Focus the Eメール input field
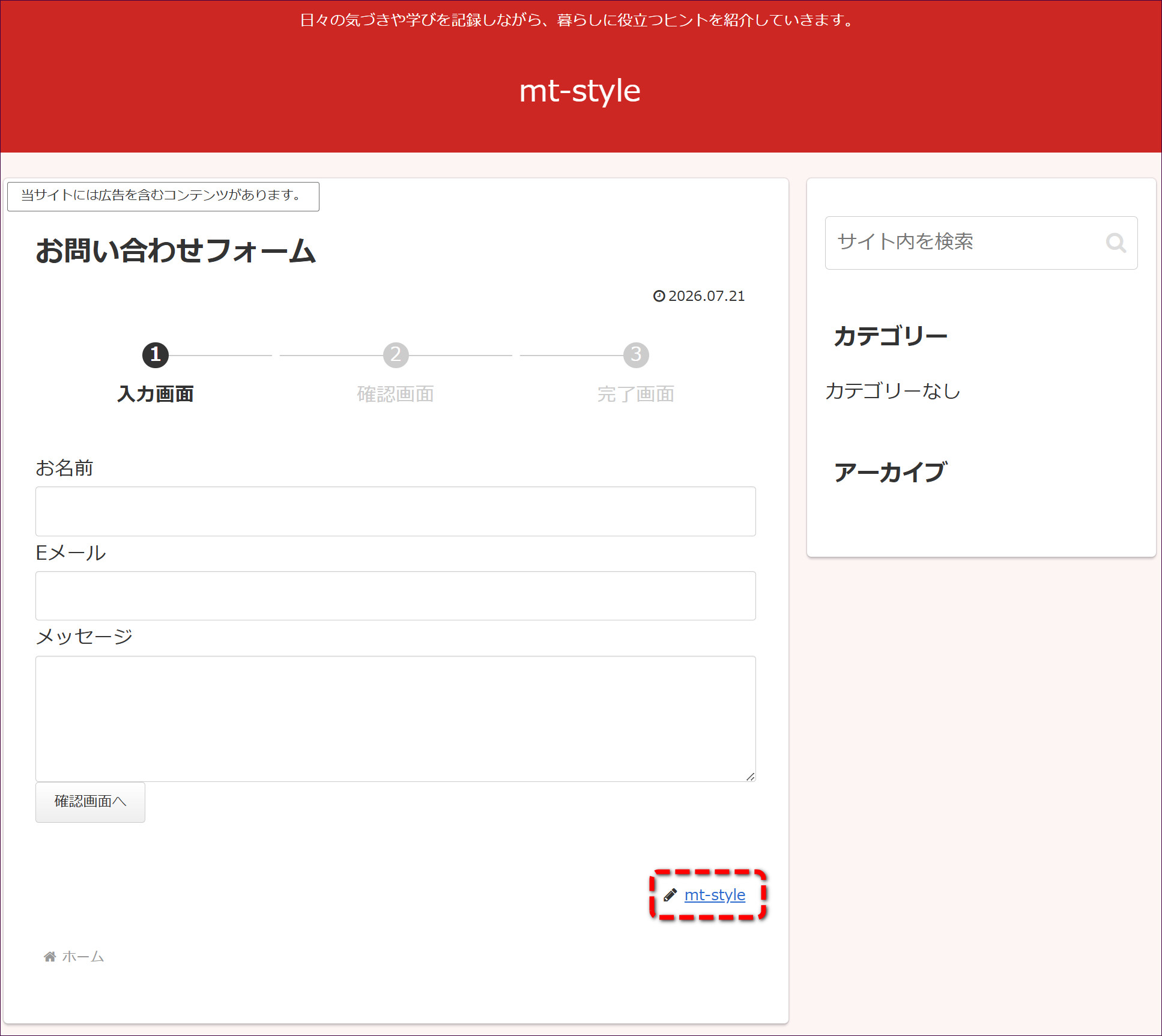1162x1036 pixels. click(x=395, y=596)
